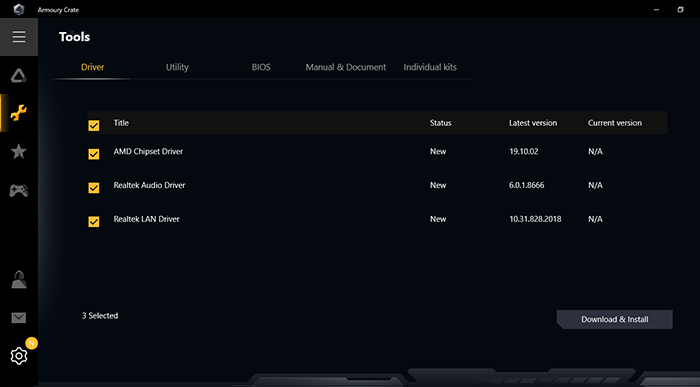Click the New status for AMD Chipset Driver
This screenshot has width=700, height=387.
[438, 151]
